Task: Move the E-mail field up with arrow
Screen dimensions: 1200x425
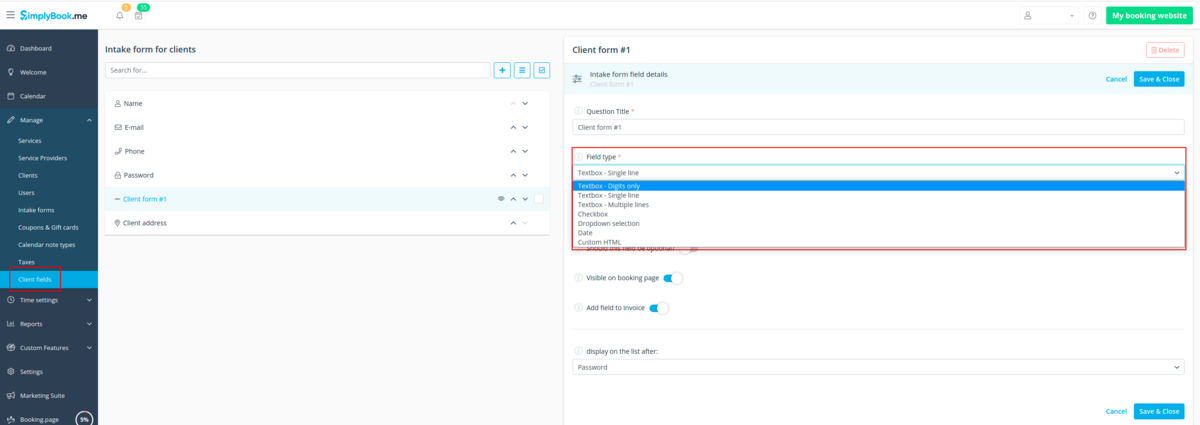Action: (514, 127)
